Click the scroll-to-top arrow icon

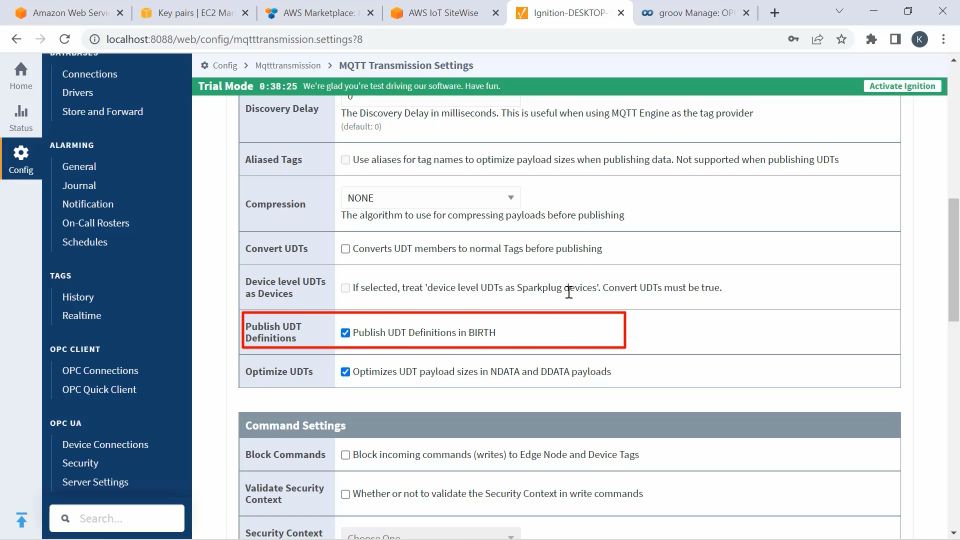(x=21, y=520)
